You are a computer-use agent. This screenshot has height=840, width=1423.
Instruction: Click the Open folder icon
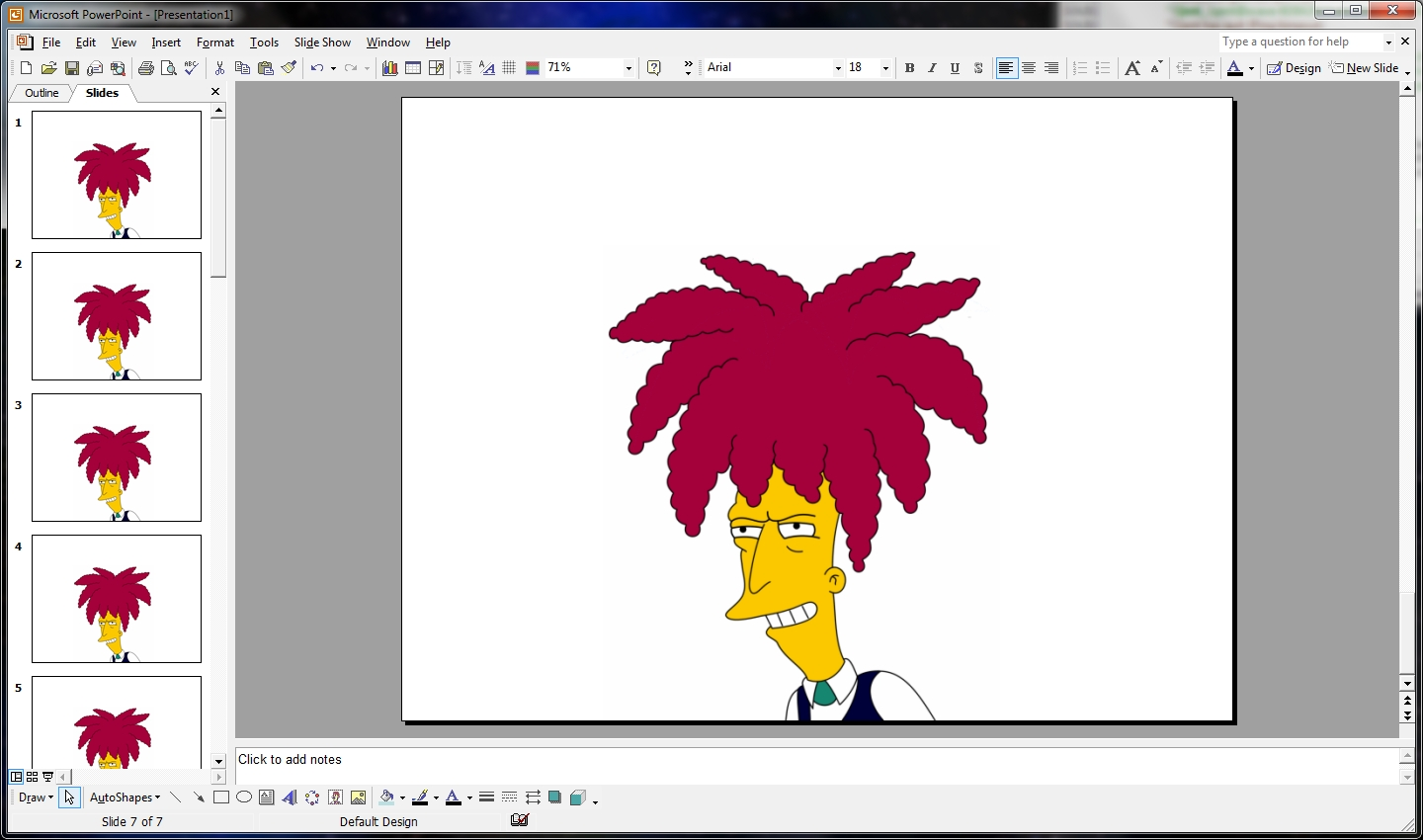(48, 68)
